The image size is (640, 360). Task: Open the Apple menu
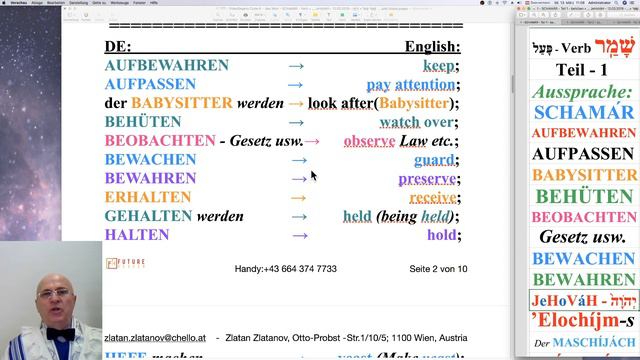[x=4, y=2]
